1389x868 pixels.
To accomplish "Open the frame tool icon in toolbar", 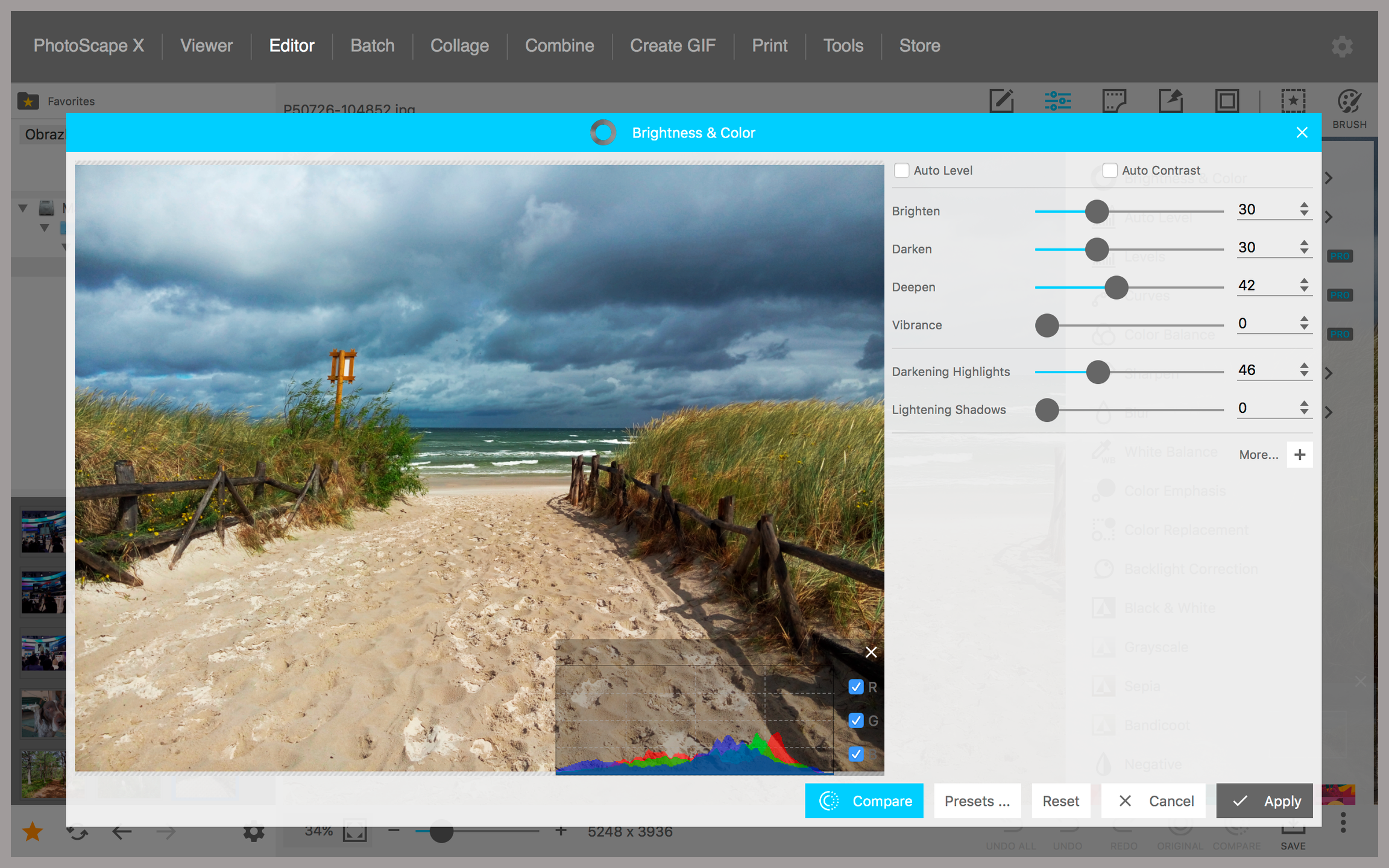I will [1227, 101].
